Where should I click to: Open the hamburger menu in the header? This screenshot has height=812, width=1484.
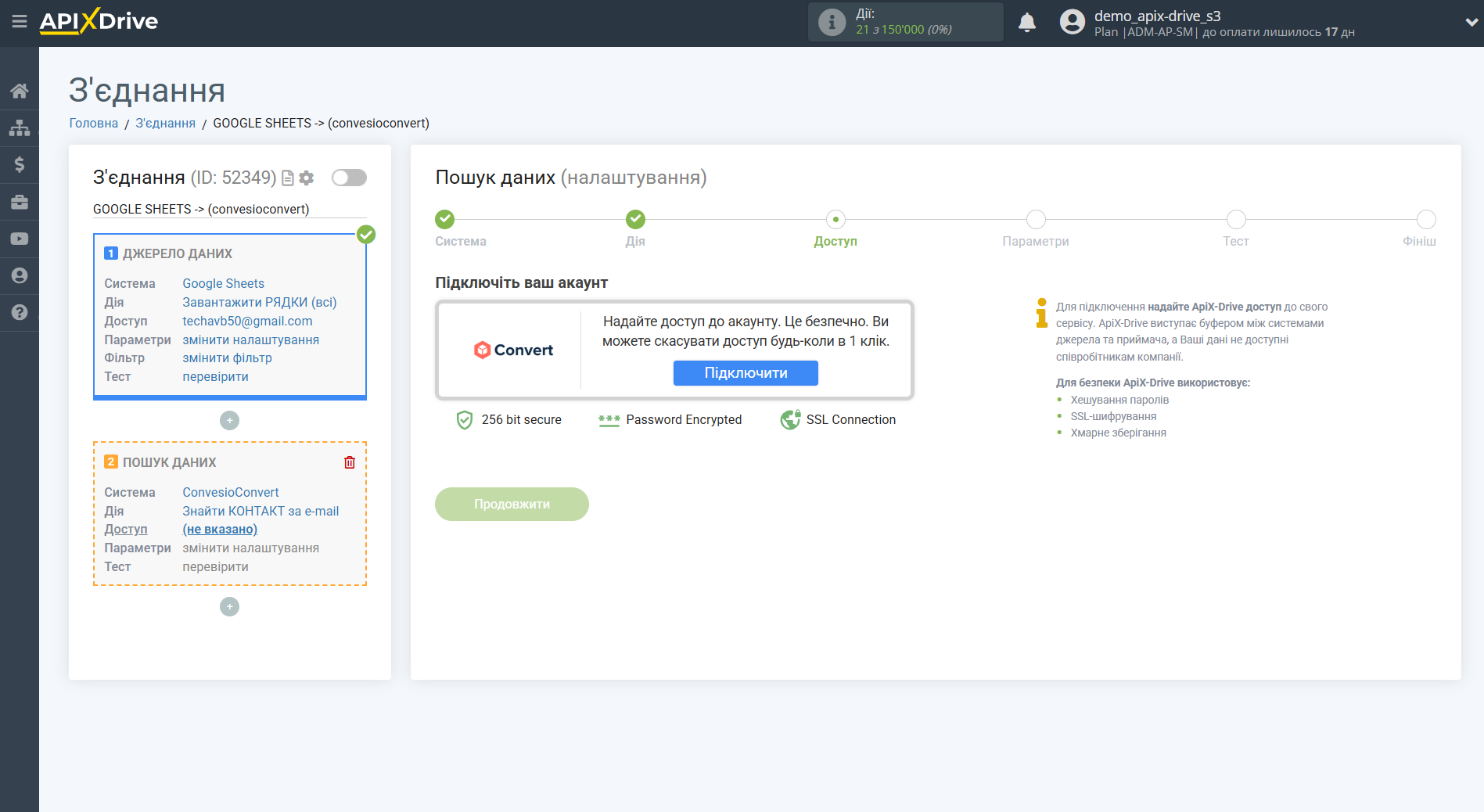pyautogui.click(x=20, y=21)
